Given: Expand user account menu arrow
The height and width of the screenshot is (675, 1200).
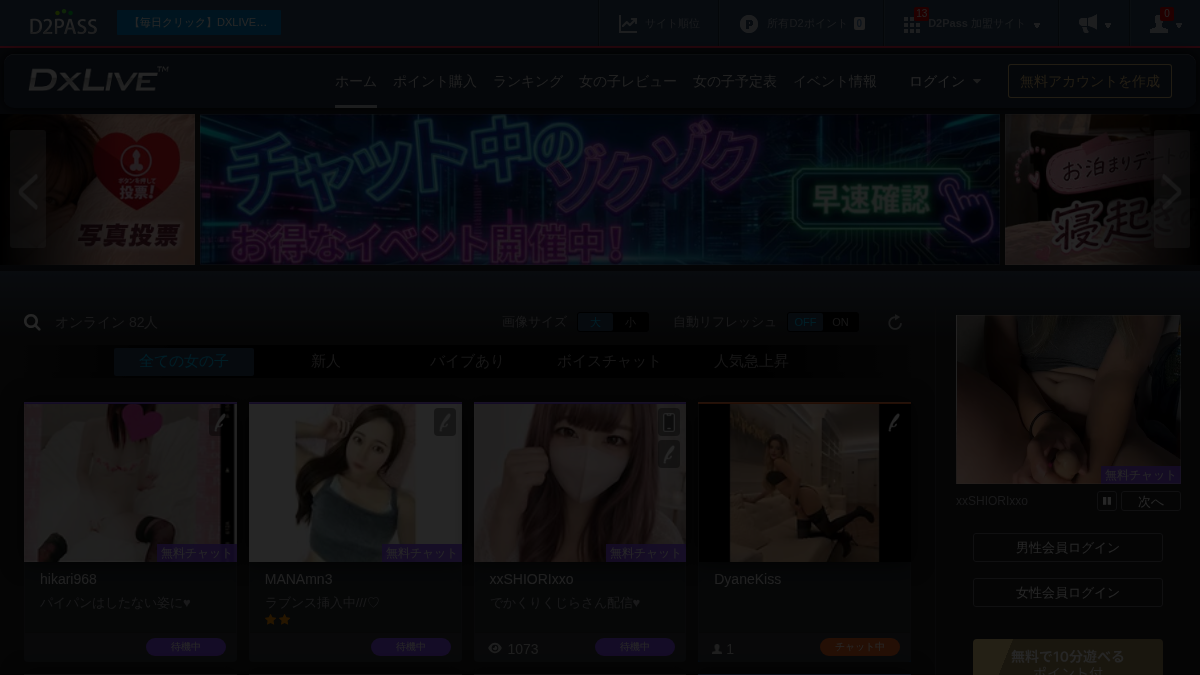Looking at the screenshot, I should 1179,25.
